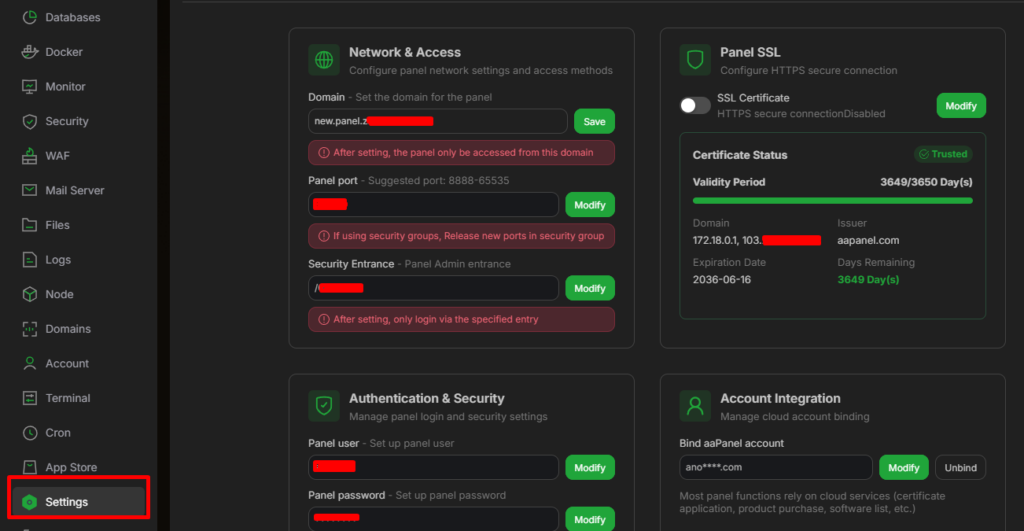This screenshot has width=1024, height=531.
Task: Save the panel domain
Action: pyautogui.click(x=594, y=121)
